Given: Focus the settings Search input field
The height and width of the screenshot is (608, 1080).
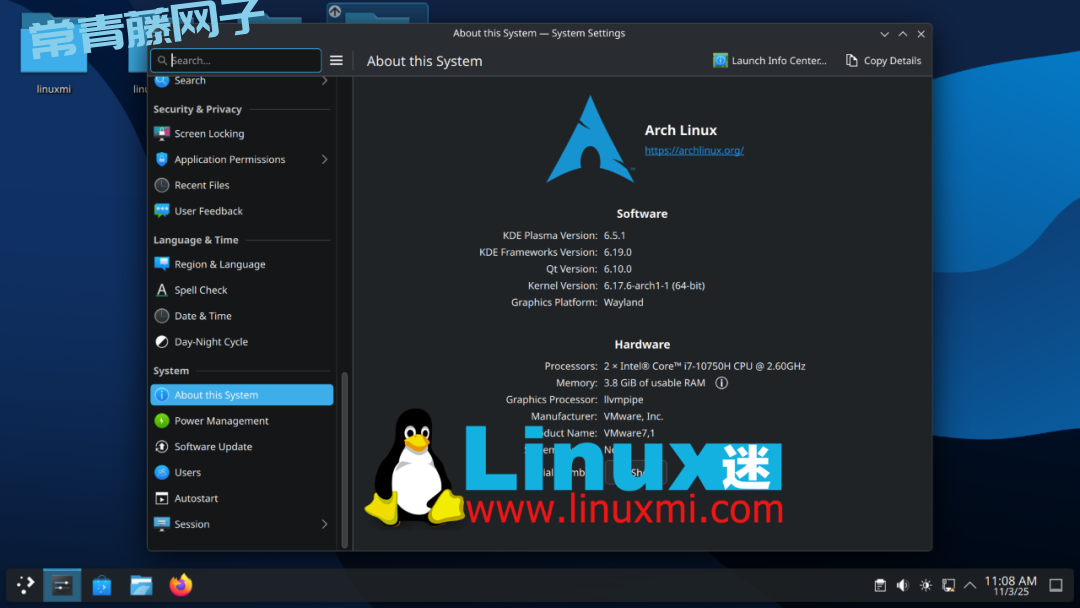Looking at the screenshot, I should [x=242, y=61].
